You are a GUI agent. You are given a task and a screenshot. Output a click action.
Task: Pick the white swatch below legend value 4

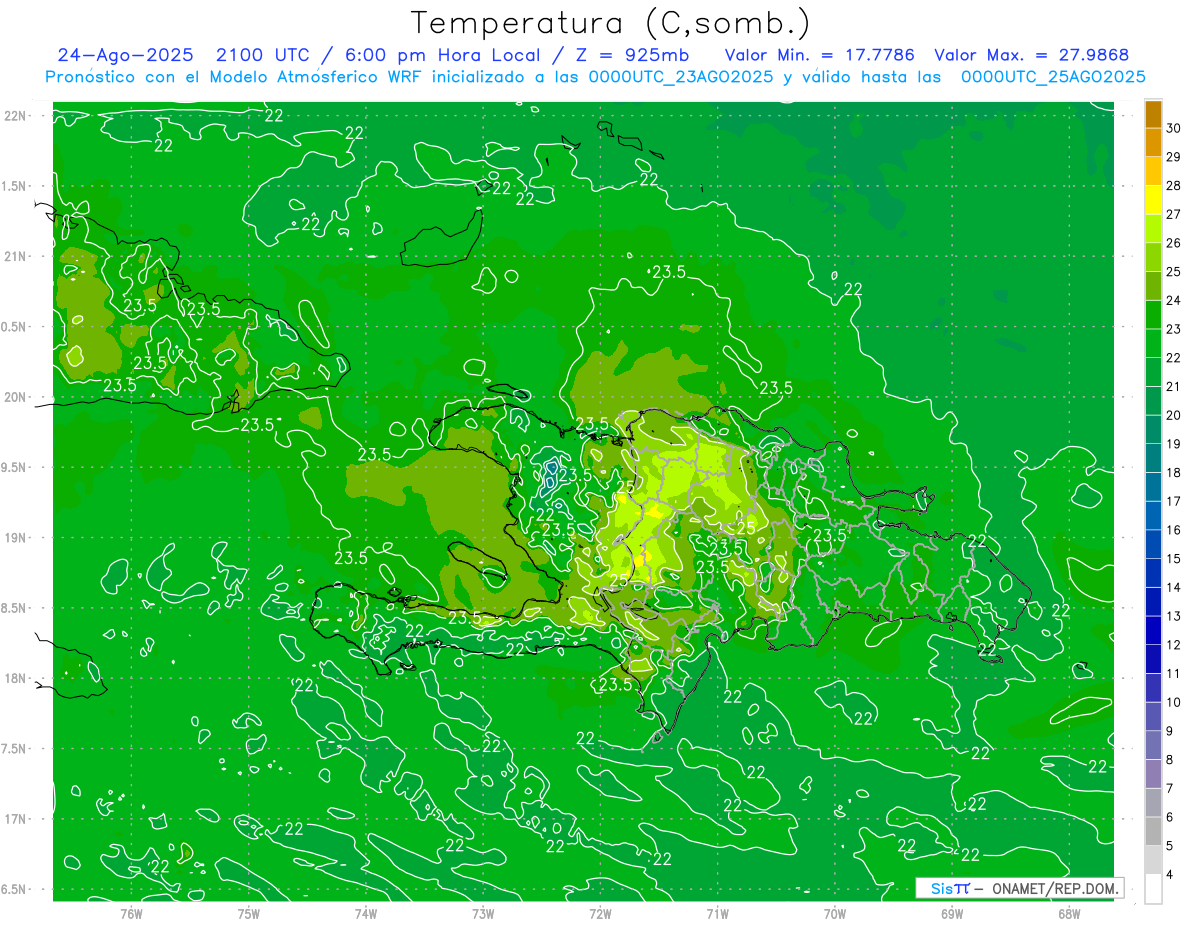pyautogui.click(x=1153, y=889)
